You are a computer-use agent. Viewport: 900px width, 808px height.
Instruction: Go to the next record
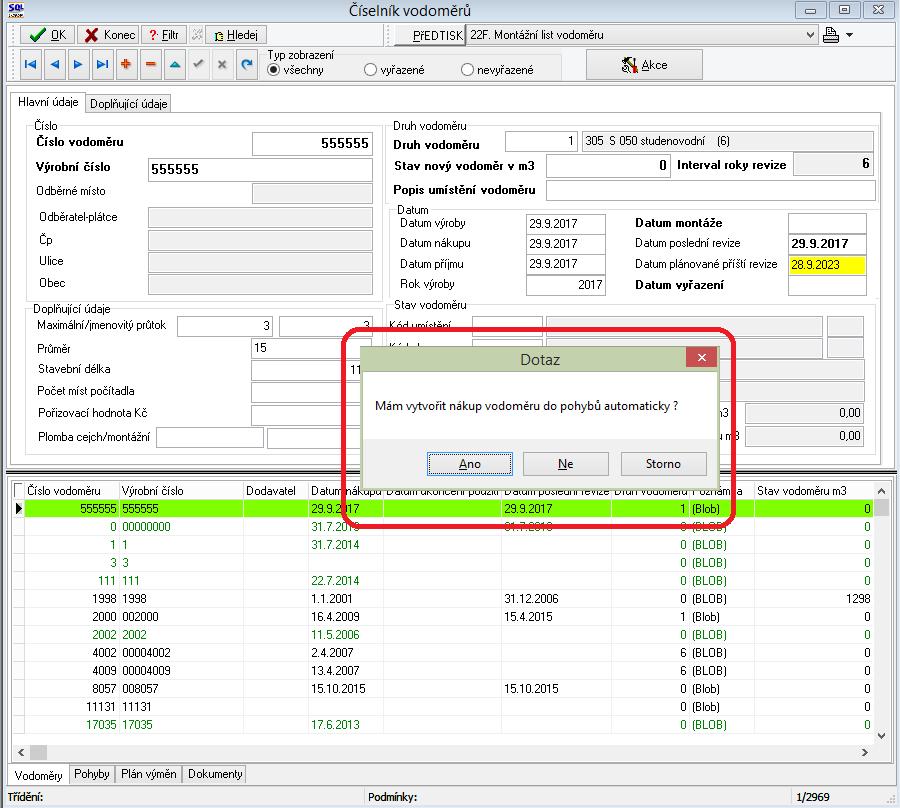pyautogui.click(x=78, y=65)
